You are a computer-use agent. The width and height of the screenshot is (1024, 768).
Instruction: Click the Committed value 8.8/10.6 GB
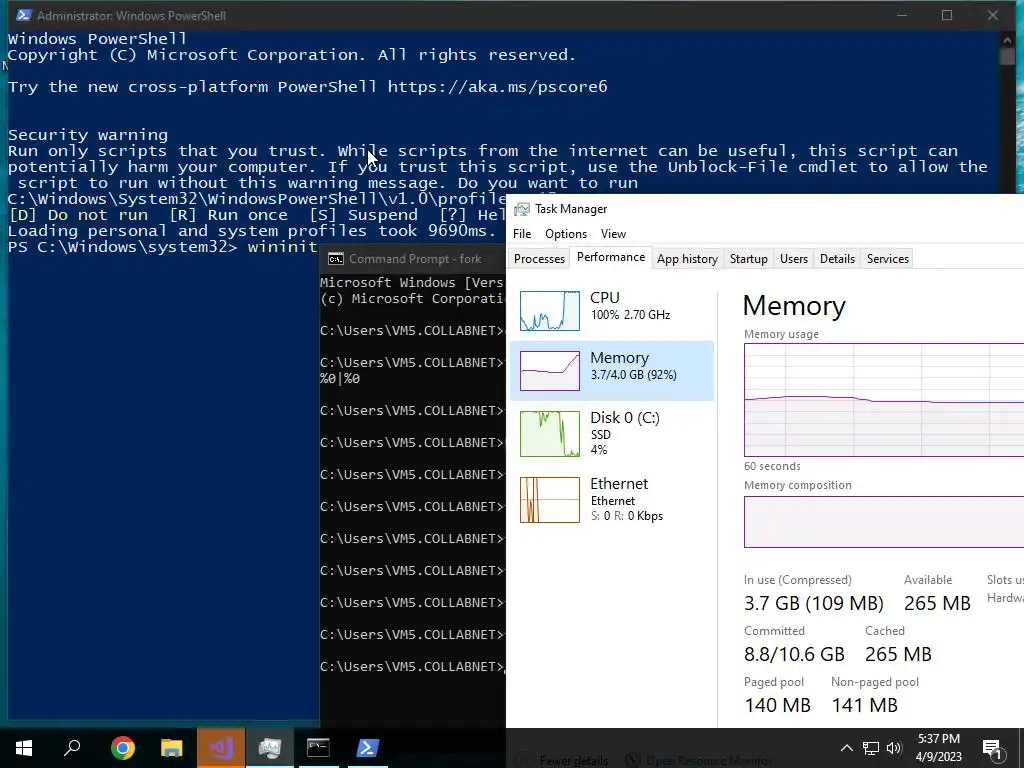[794, 654]
